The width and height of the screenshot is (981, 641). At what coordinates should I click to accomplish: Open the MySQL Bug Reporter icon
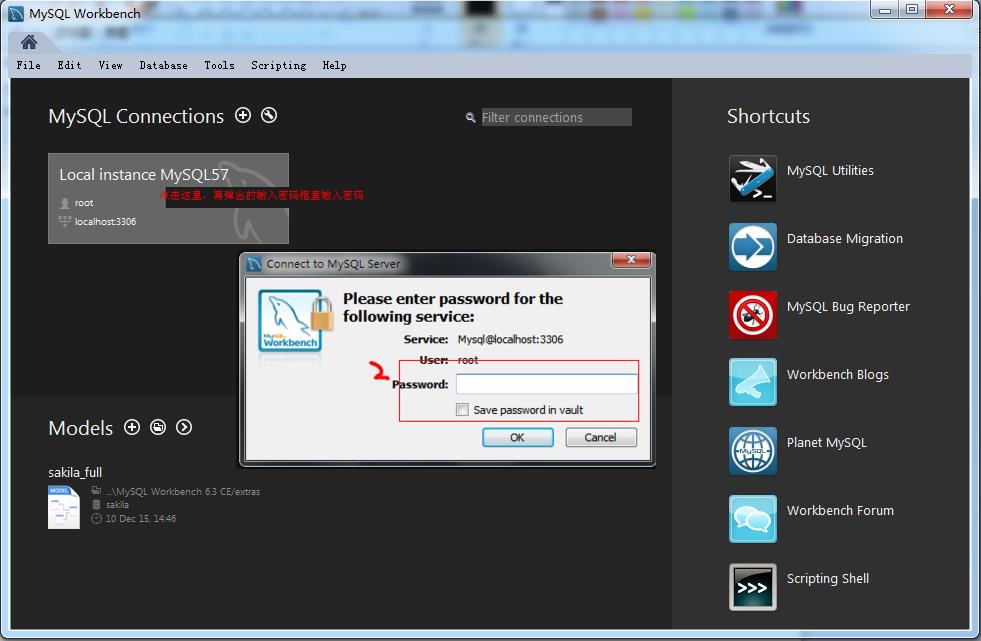point(753,315)
